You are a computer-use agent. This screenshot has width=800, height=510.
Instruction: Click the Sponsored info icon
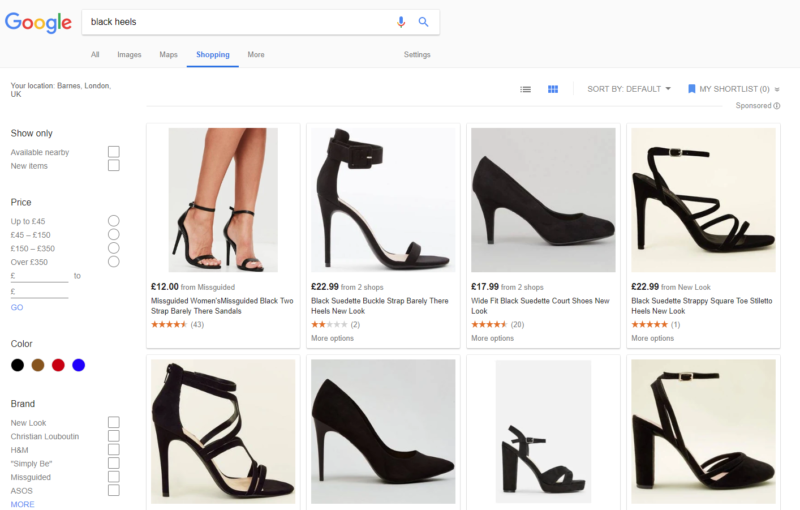(x=776, y=106)
